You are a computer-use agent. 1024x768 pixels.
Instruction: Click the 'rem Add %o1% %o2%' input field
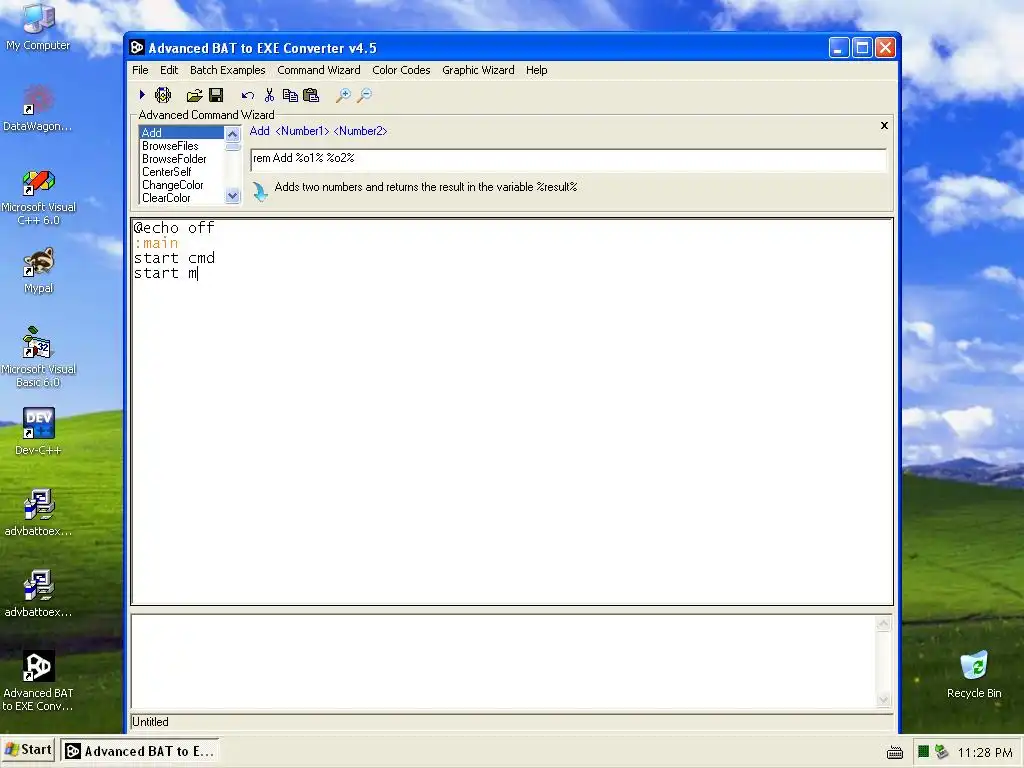click(x=568, y=159)
